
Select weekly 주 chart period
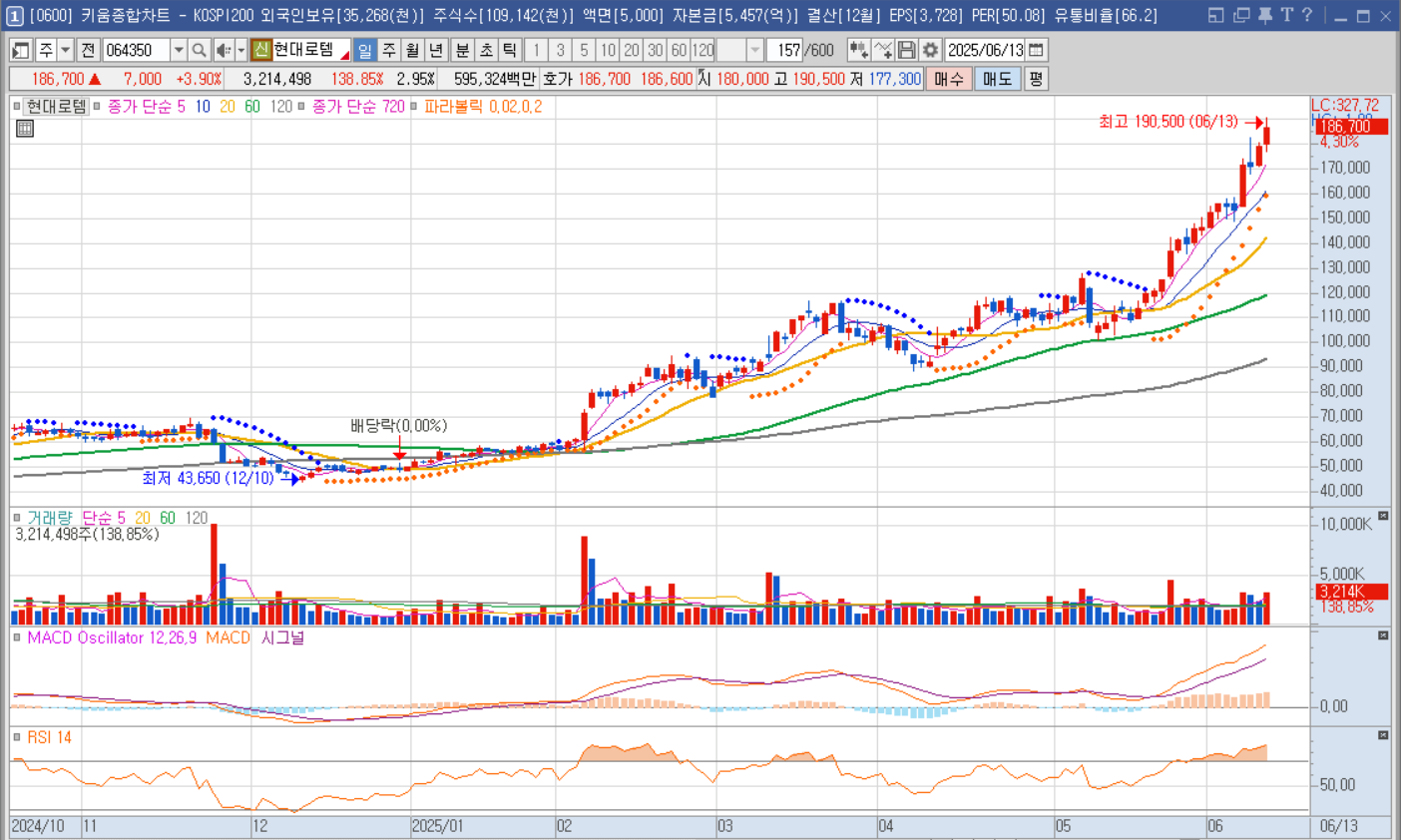click(x=388, y=50)
